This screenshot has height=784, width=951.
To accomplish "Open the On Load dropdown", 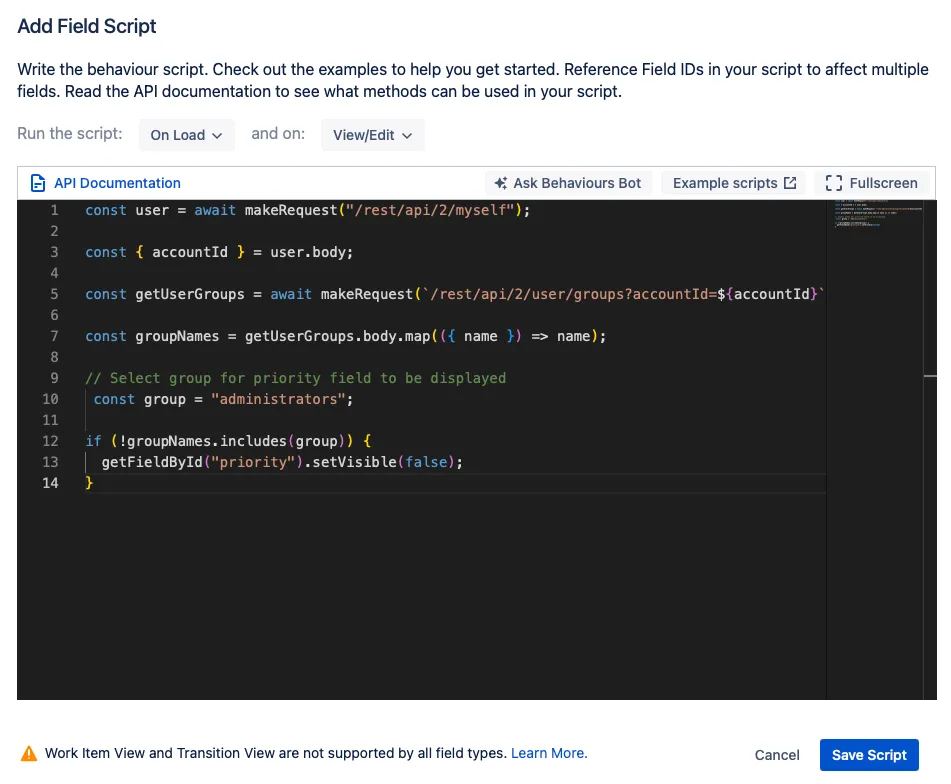I will tap(186, 135).
